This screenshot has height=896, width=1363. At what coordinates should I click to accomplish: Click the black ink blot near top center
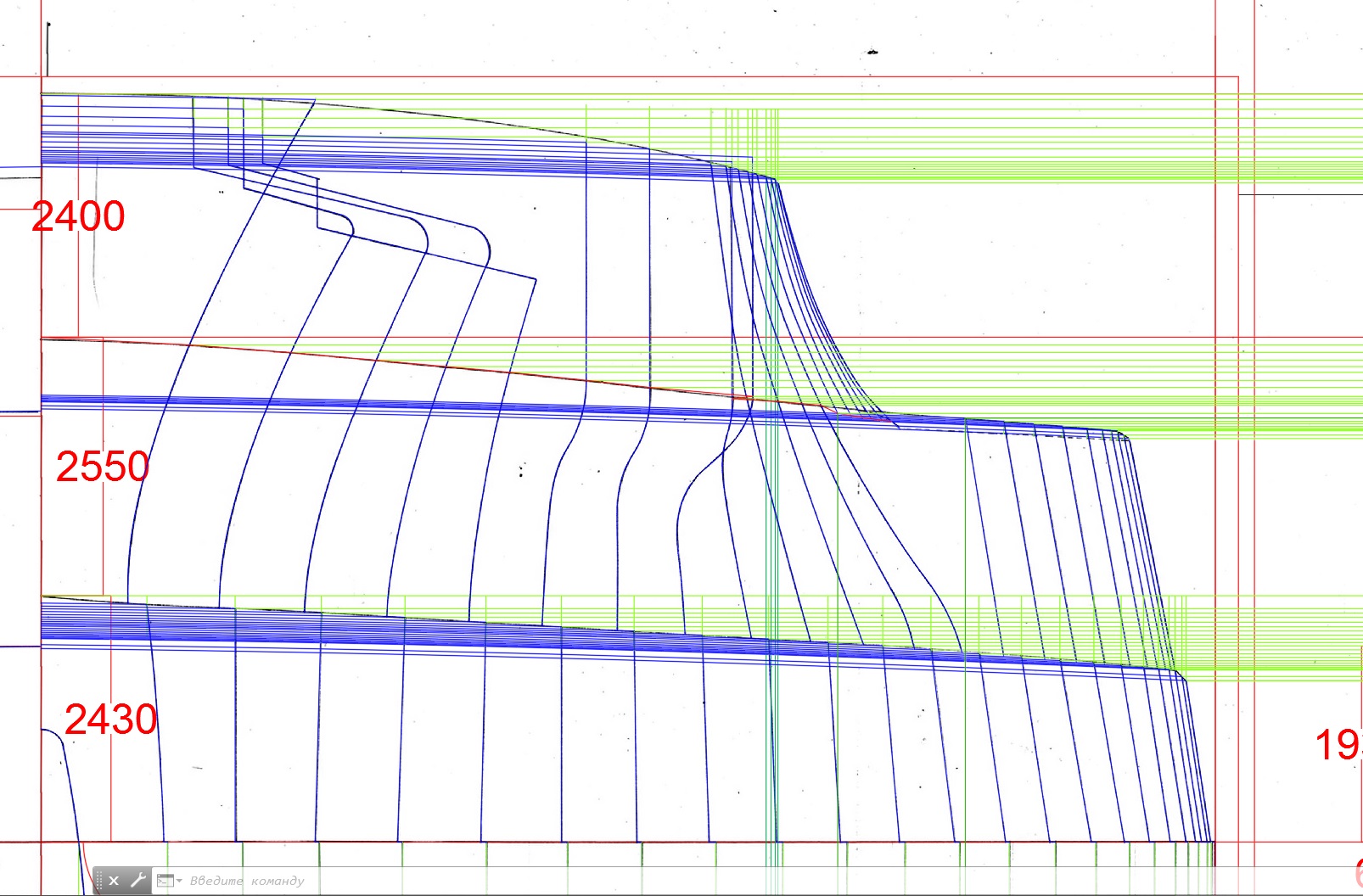[x=872, y=53]
